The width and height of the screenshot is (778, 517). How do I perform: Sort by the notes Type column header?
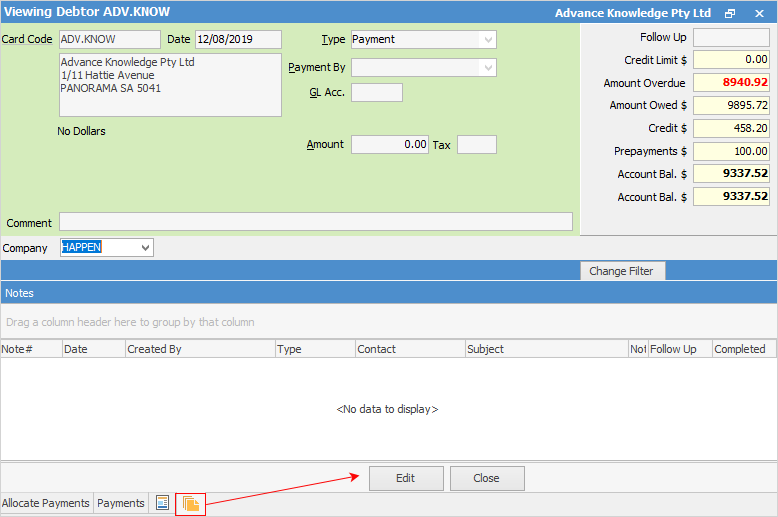click(315, 349)
